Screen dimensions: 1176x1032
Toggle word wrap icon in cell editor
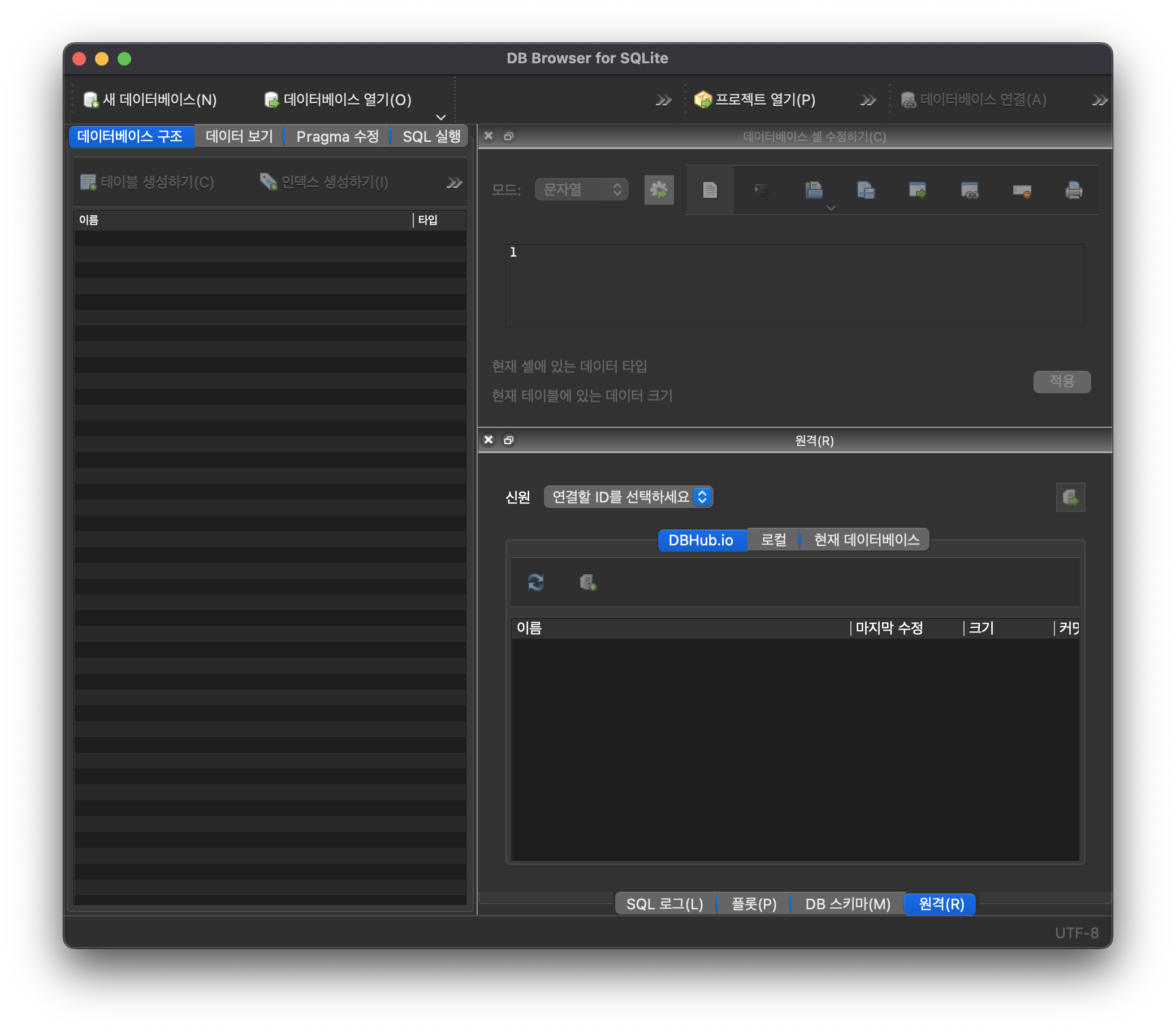(710, 190)
